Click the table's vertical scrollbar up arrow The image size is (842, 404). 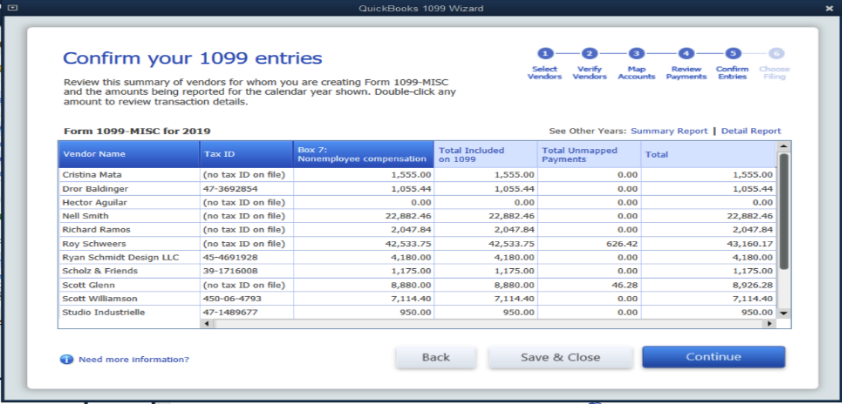[x=784, y=147]
